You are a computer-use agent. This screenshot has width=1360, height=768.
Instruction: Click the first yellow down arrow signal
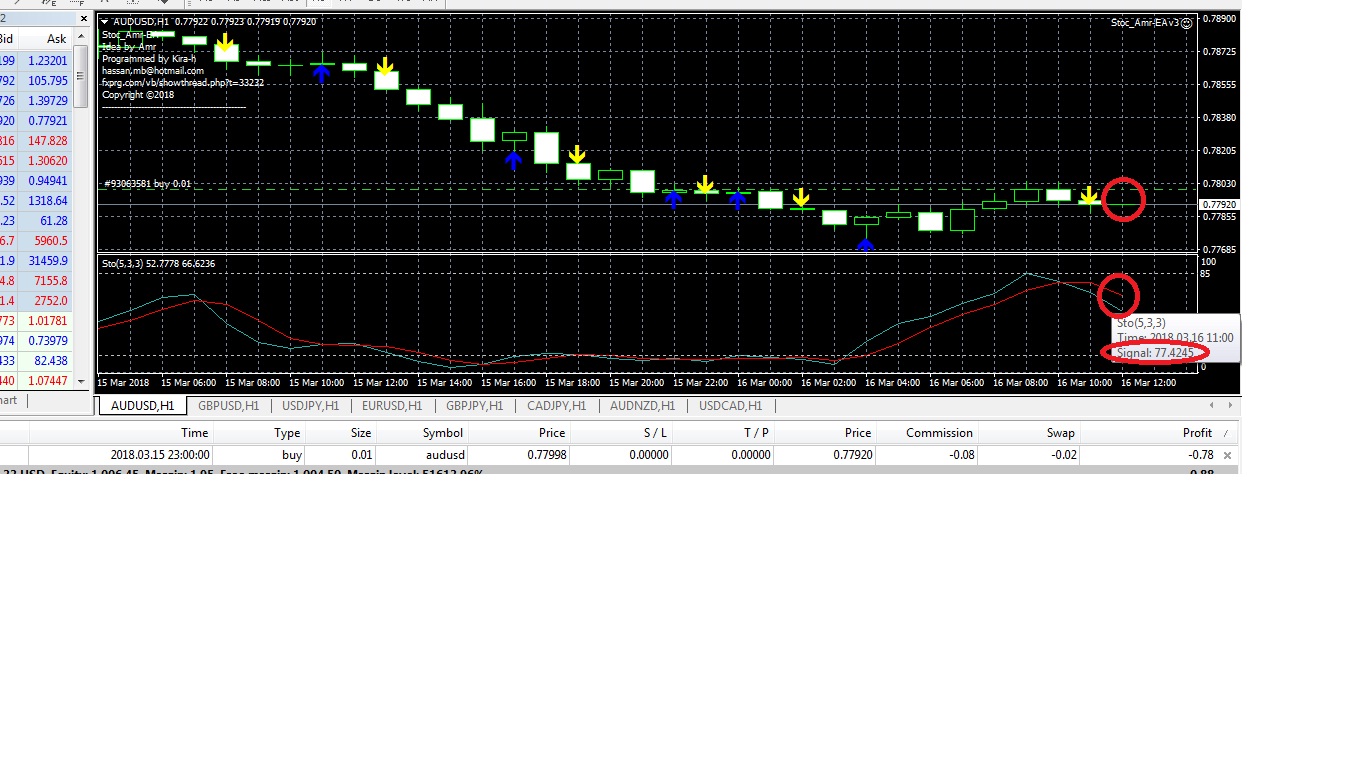226,43
